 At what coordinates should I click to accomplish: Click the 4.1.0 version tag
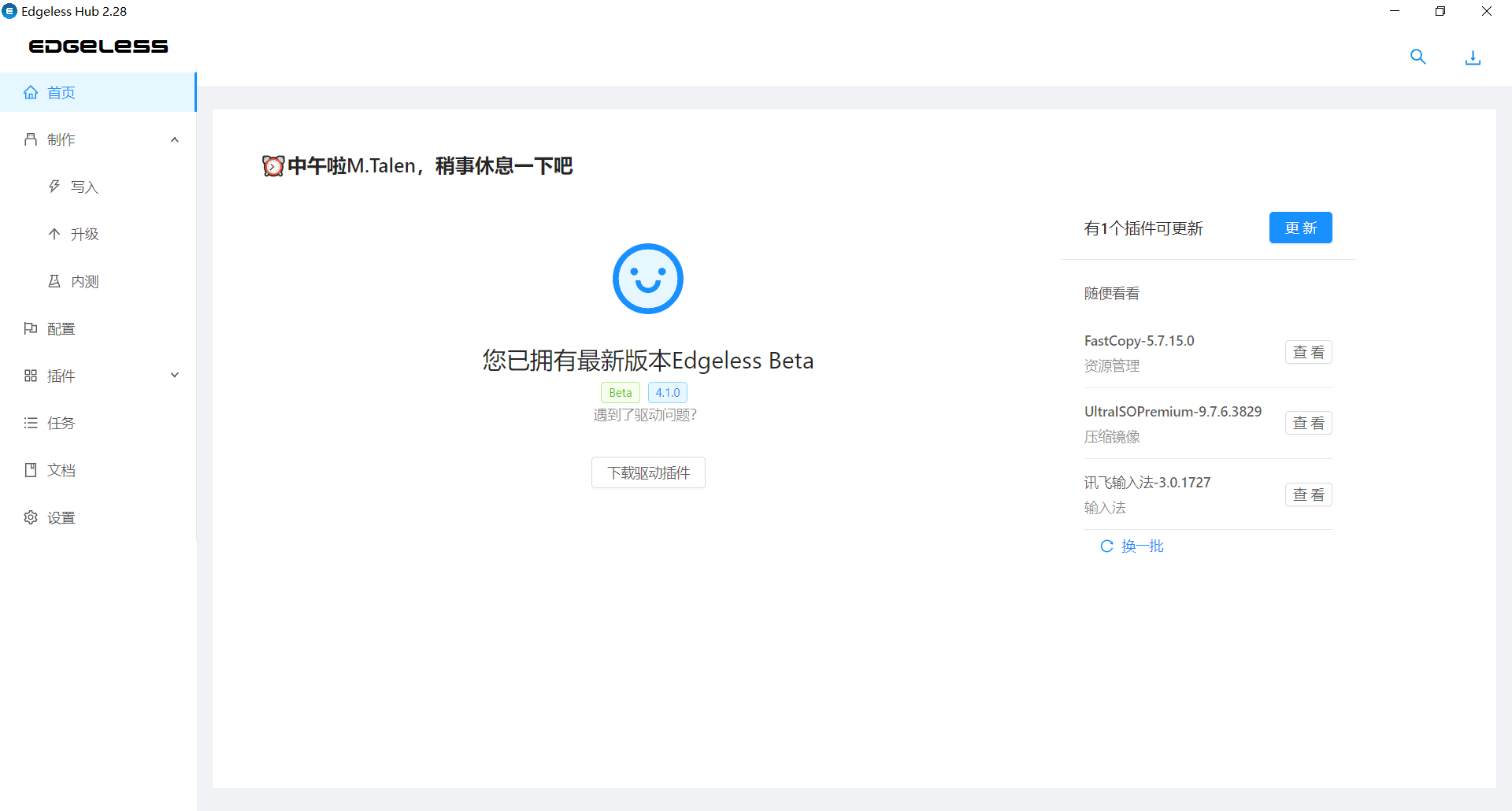[x=668, y=392]
